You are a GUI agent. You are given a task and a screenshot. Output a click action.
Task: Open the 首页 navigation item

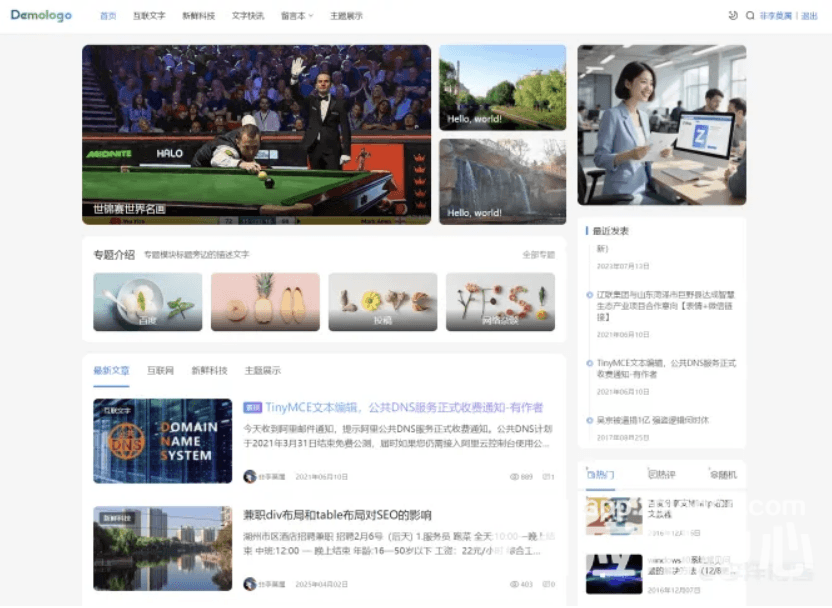tap(108, 16)
